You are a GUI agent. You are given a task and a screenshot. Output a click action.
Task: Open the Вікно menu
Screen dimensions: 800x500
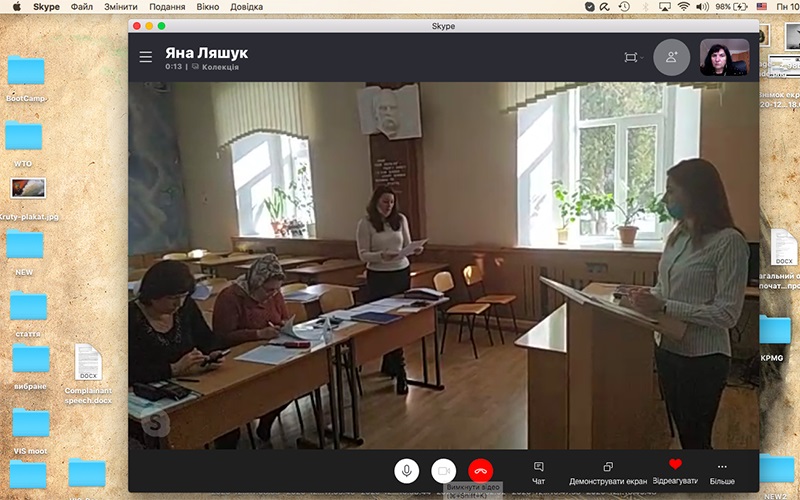(x=208, y=7)
